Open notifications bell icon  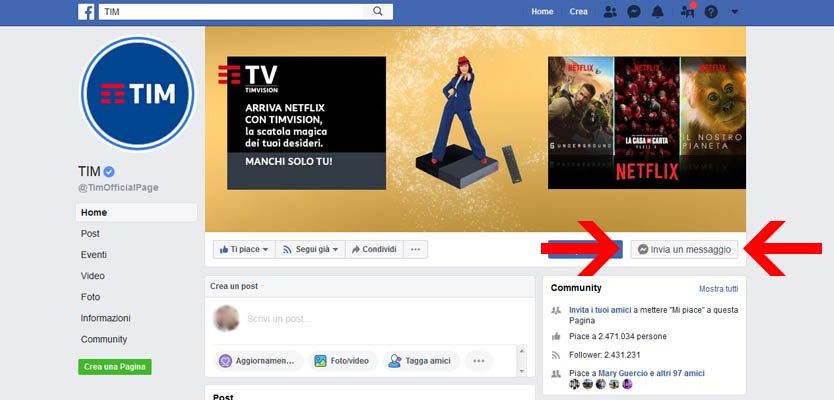point(658,12)
